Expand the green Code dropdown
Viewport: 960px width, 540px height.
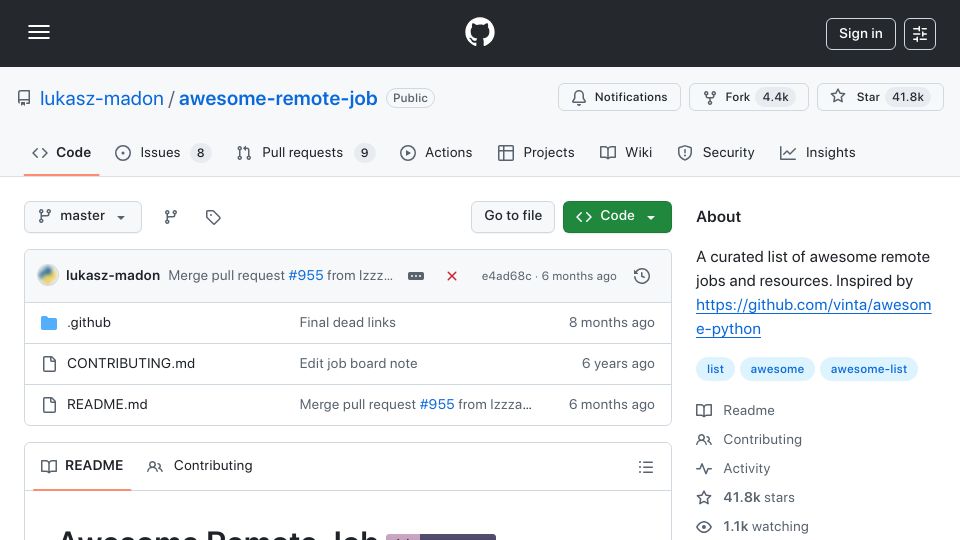(617, 217)
